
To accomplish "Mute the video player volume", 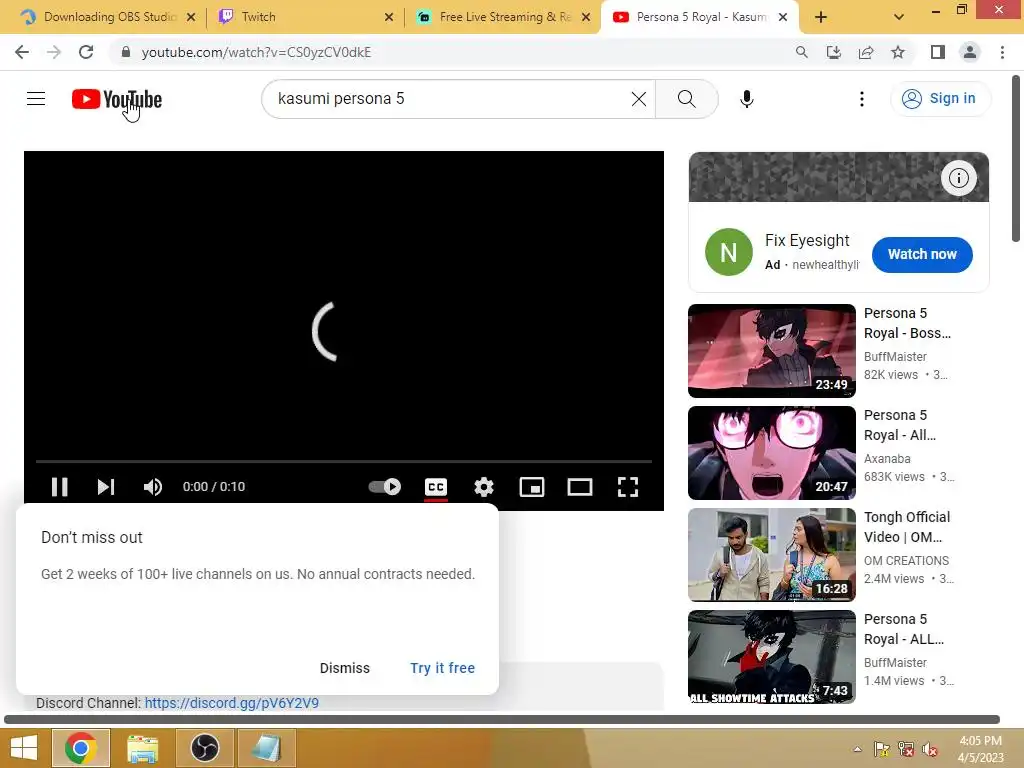I will coord(153,487).
